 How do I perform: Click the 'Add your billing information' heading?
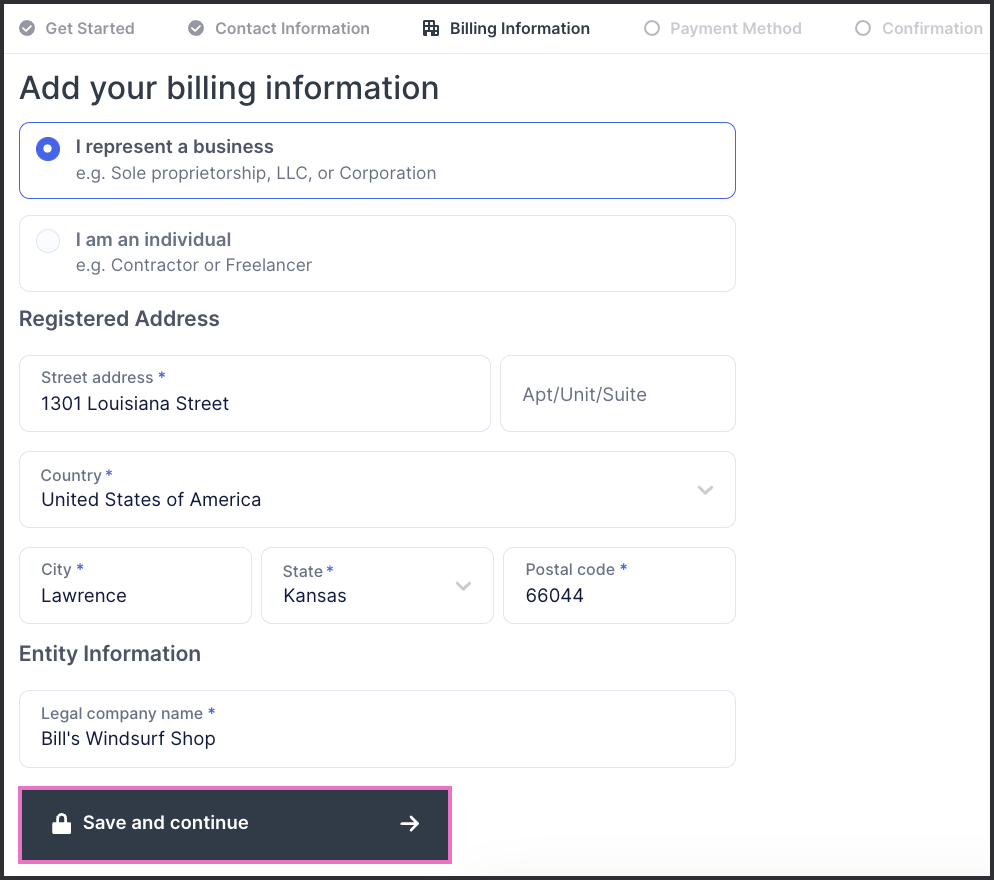point(229,88)
